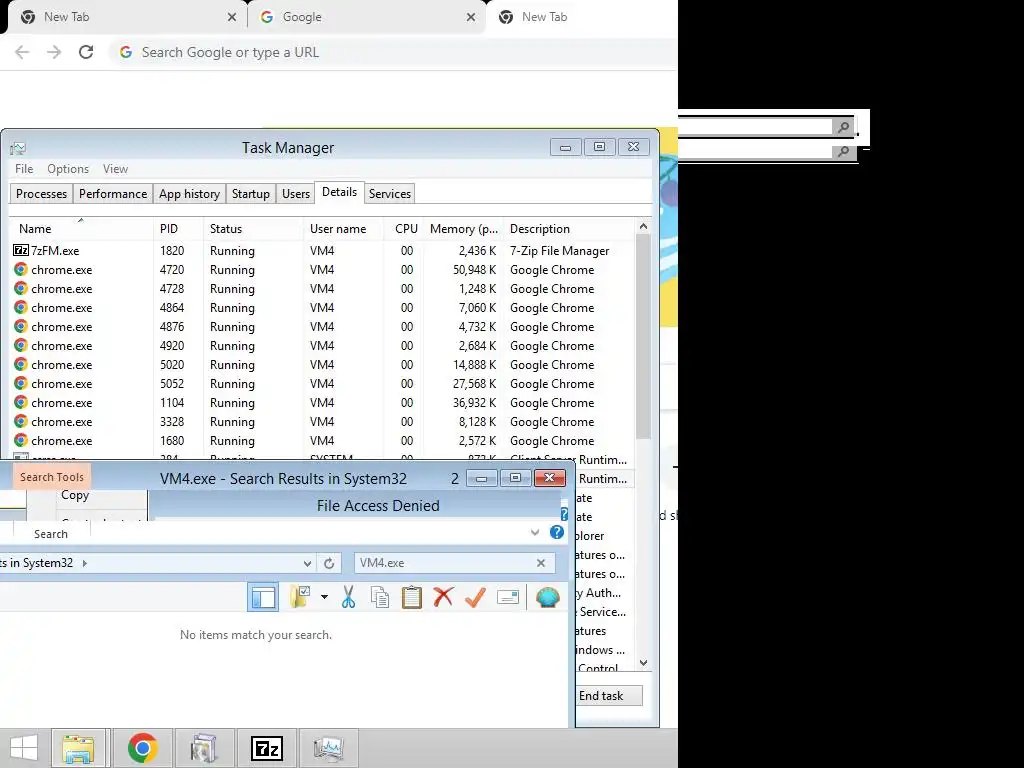Switch to the Performance tab
The image size is (1024, 768).
pyautogui.click(x=113, y=194)
